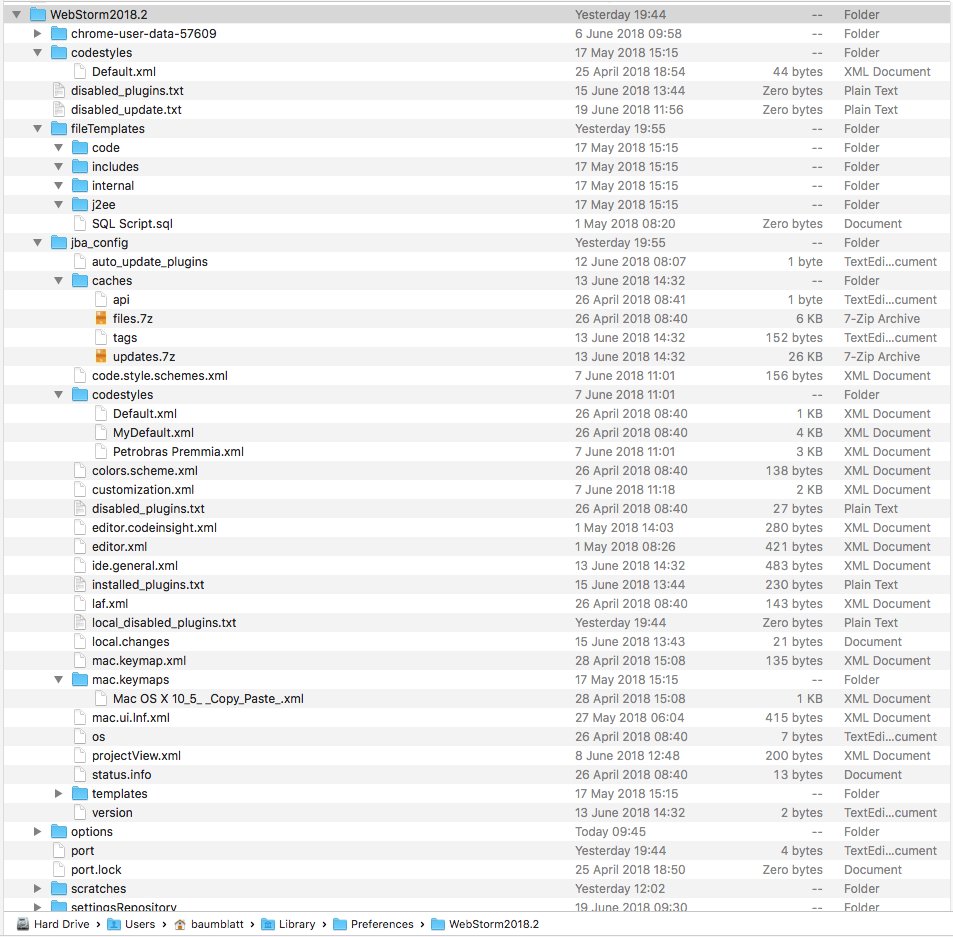Click the SQL Script.sql document icon

point(80,224)
